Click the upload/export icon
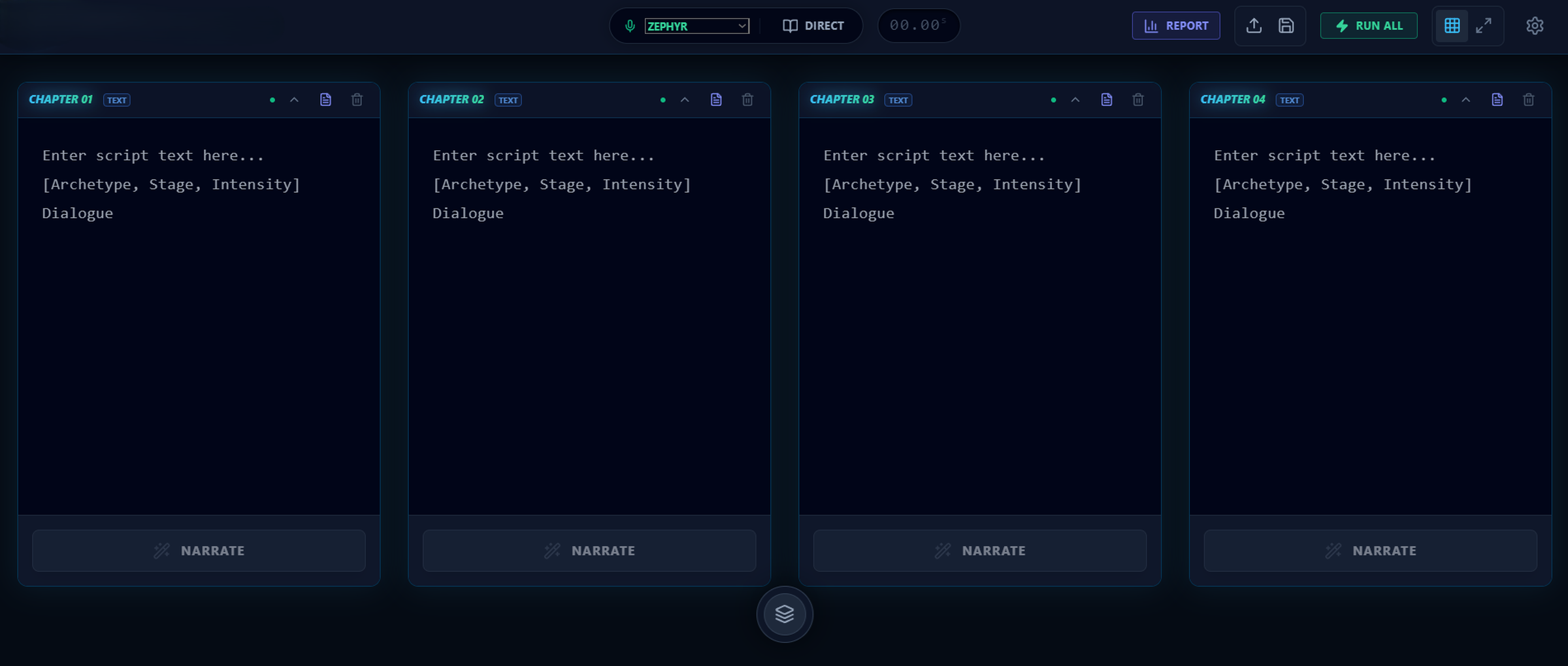Screen dimensions: 1568x666 point(1254,25)
